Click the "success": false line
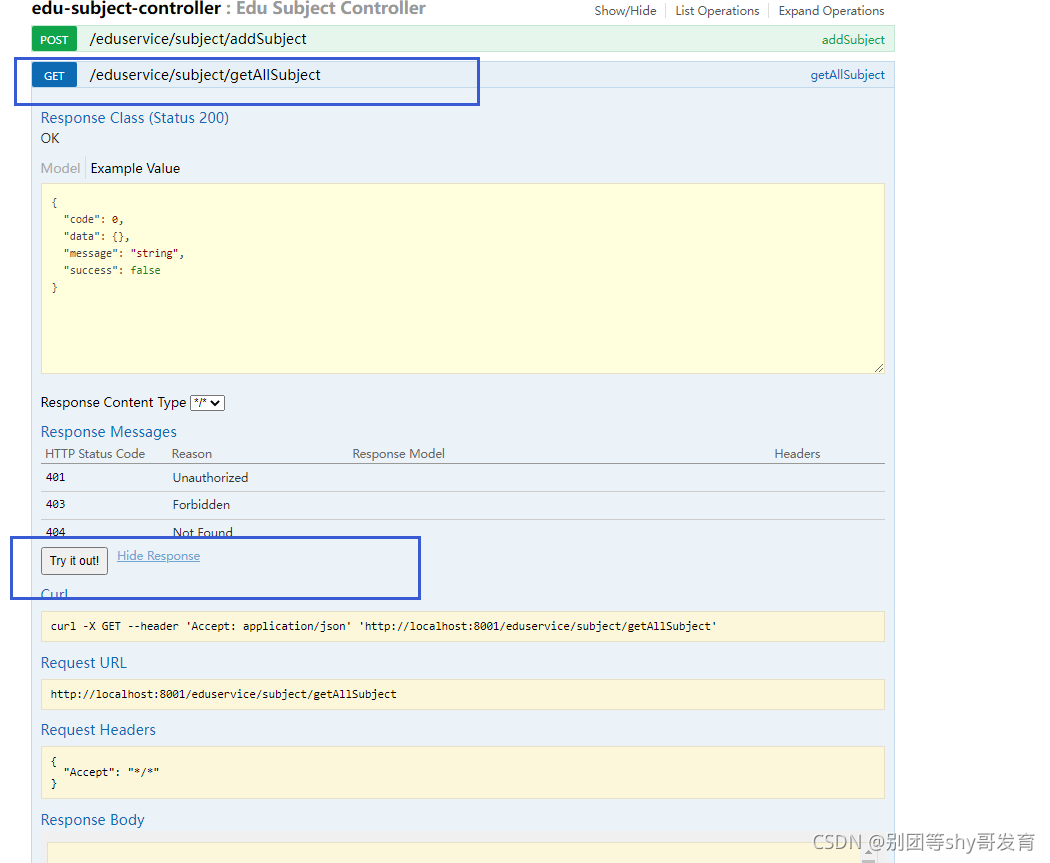 [112, 270]
